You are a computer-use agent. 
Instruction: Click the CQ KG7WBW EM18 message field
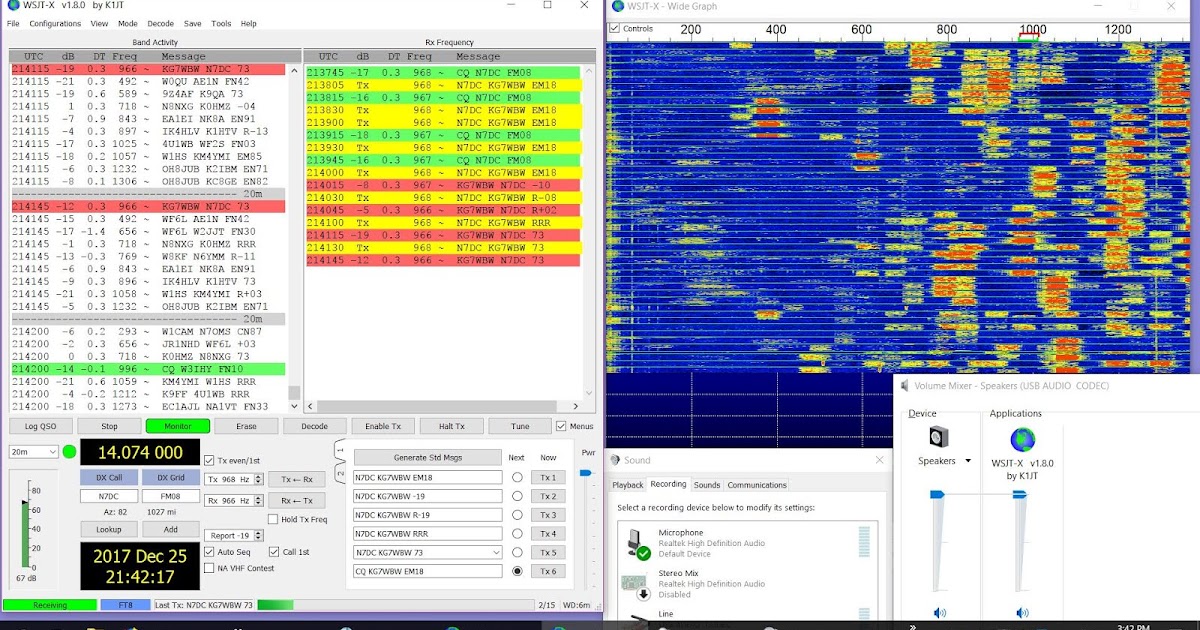coord(427,570)
